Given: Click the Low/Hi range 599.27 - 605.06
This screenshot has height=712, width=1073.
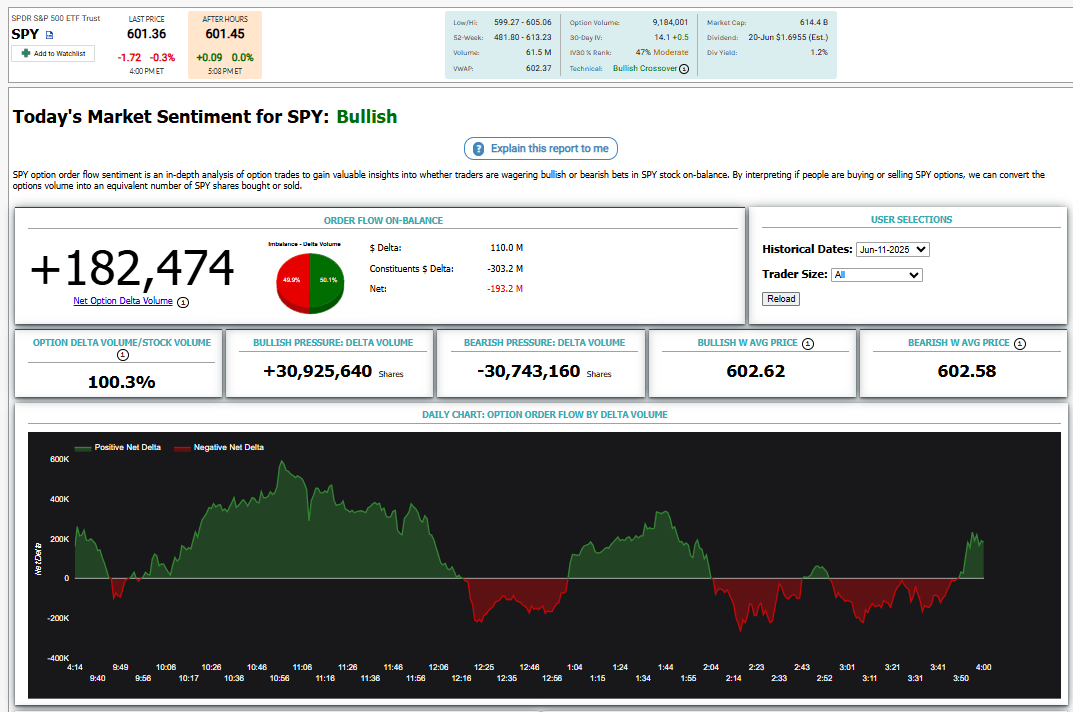Looking at the screenshot, I should (x=523, y=23).
